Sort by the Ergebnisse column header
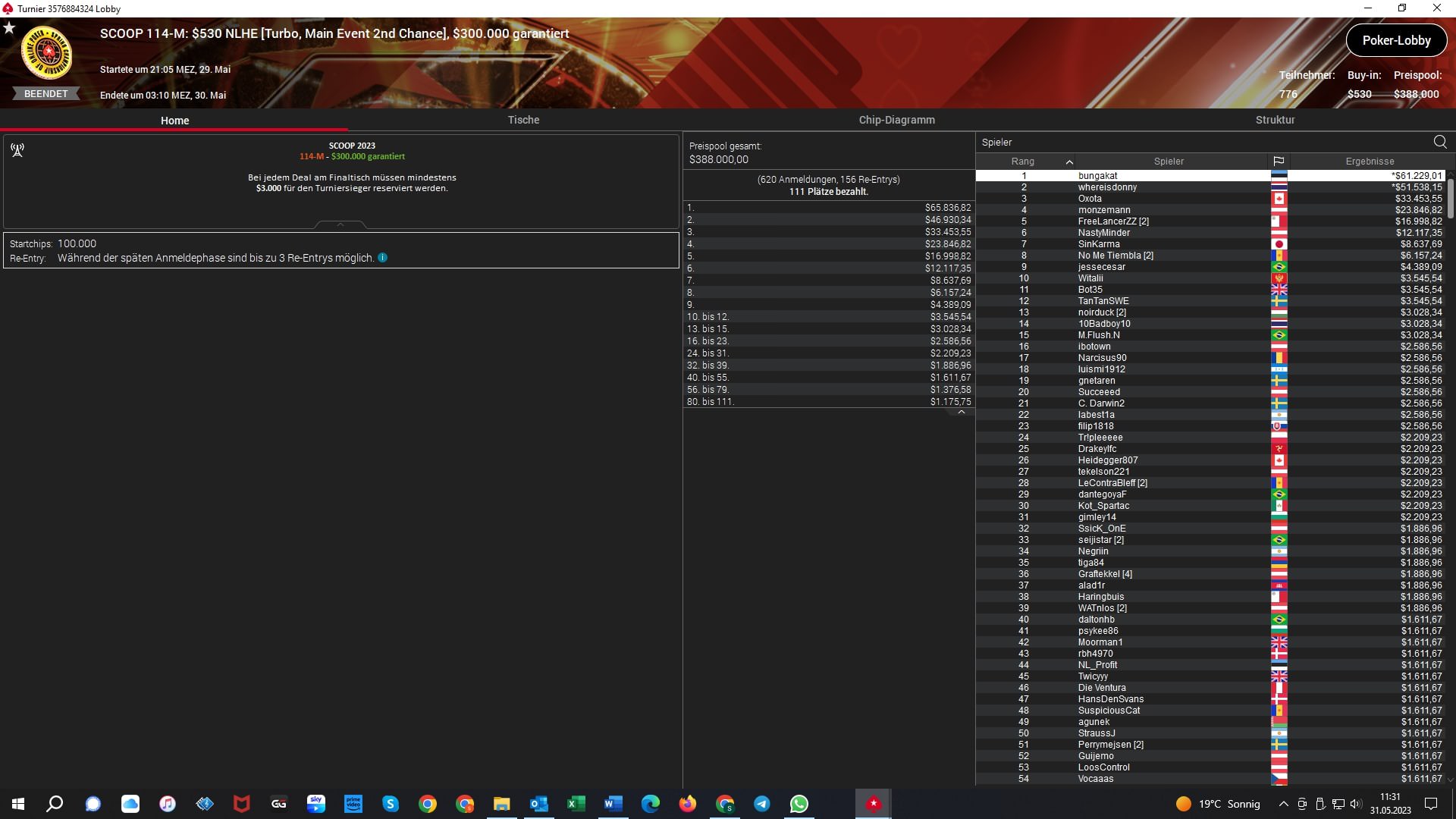1456x819 pixels. pos(1370,162)
